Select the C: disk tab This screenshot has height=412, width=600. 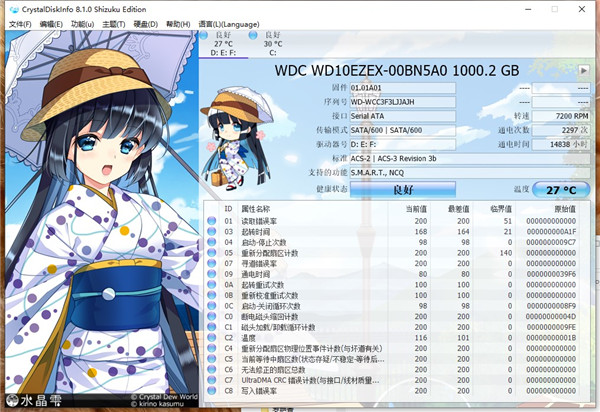(x=273, y=44)
